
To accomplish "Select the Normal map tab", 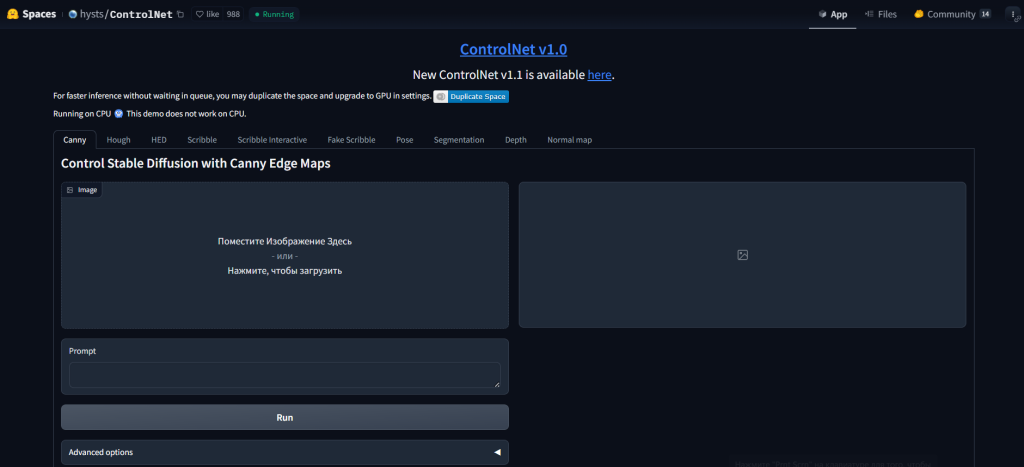I will pyautogui.click(x=569, y=140).
